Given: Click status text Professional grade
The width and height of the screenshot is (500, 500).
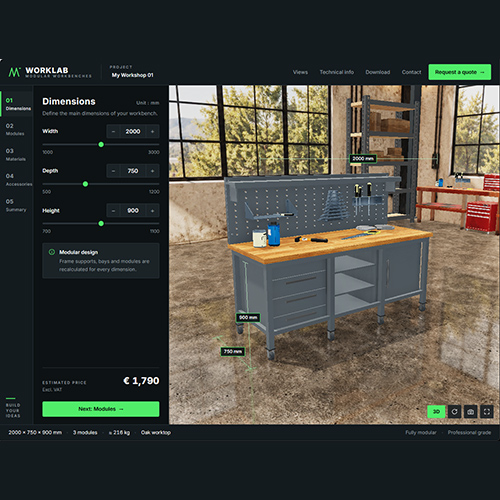Looking at the screenshot, I should pos(469,432).
